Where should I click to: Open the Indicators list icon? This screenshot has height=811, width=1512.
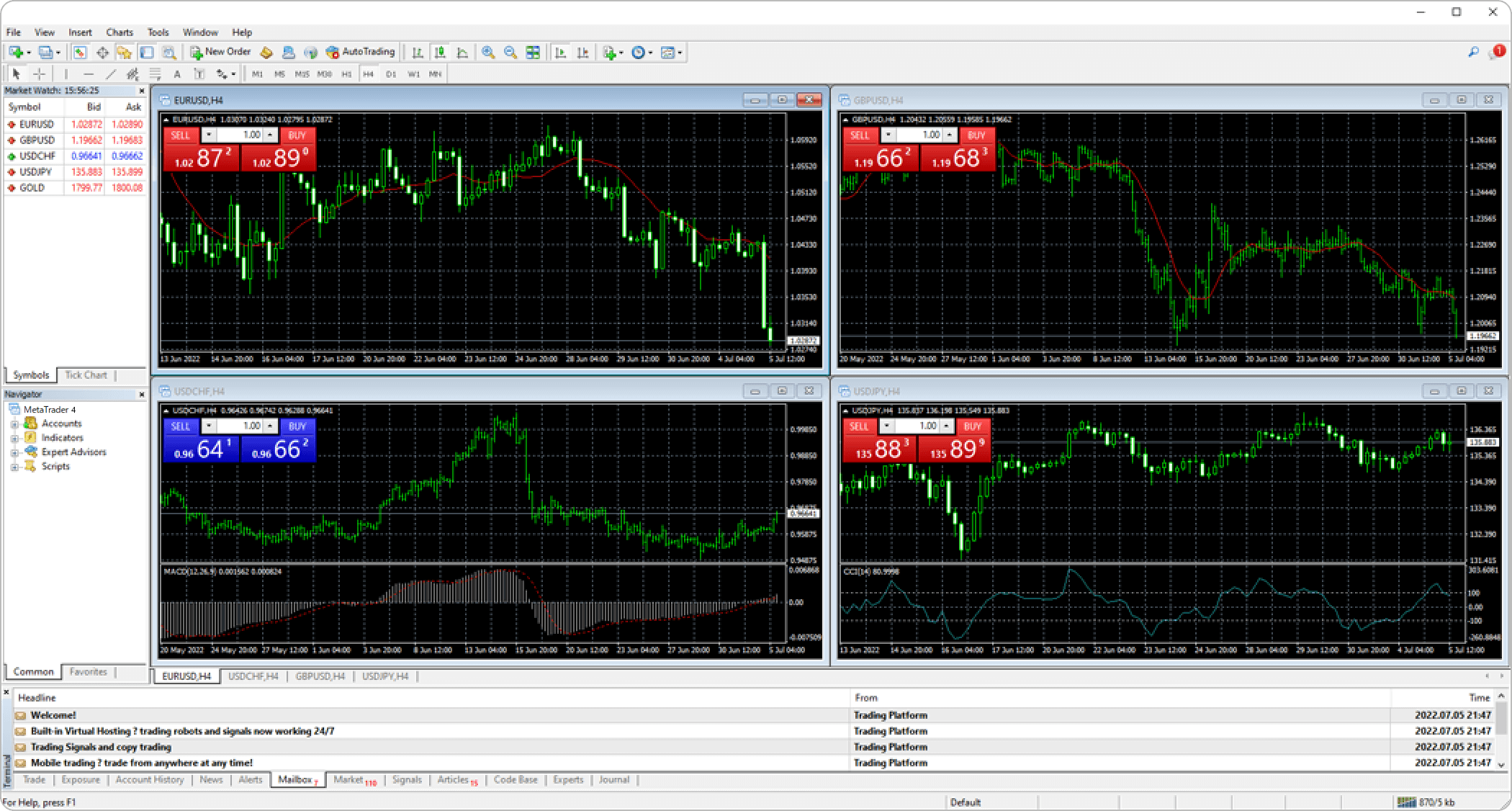tap(610, 52)
